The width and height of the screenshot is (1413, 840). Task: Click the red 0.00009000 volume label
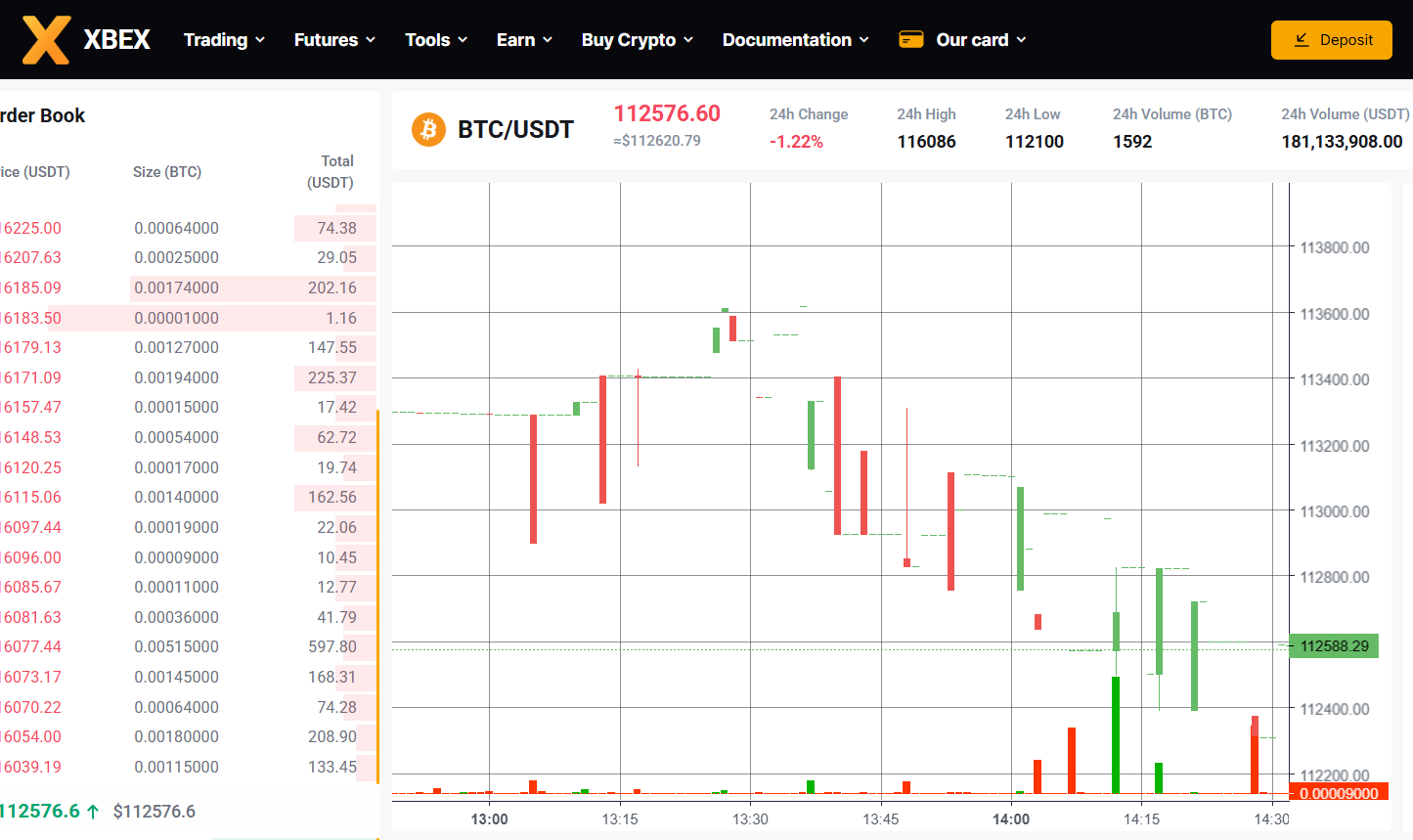click(x=1338, y=793)
